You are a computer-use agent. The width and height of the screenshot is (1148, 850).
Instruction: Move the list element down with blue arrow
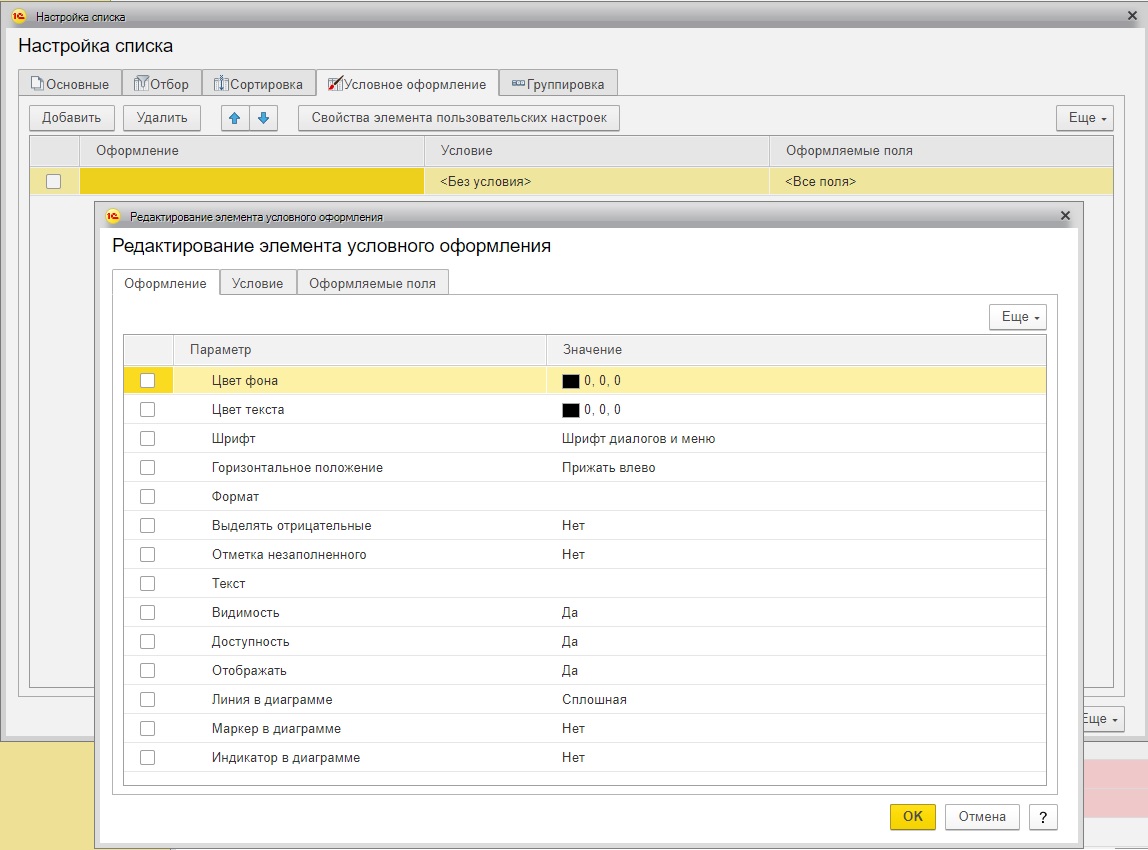pyautogui.click(x=264, y=118)
